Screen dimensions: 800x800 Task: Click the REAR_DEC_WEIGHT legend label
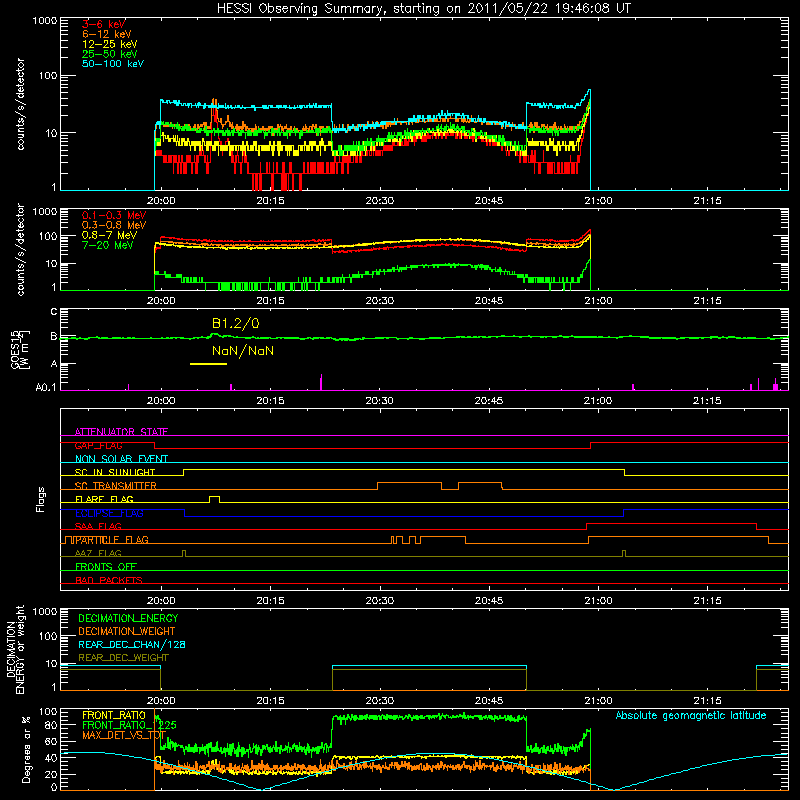click(123, 658)
